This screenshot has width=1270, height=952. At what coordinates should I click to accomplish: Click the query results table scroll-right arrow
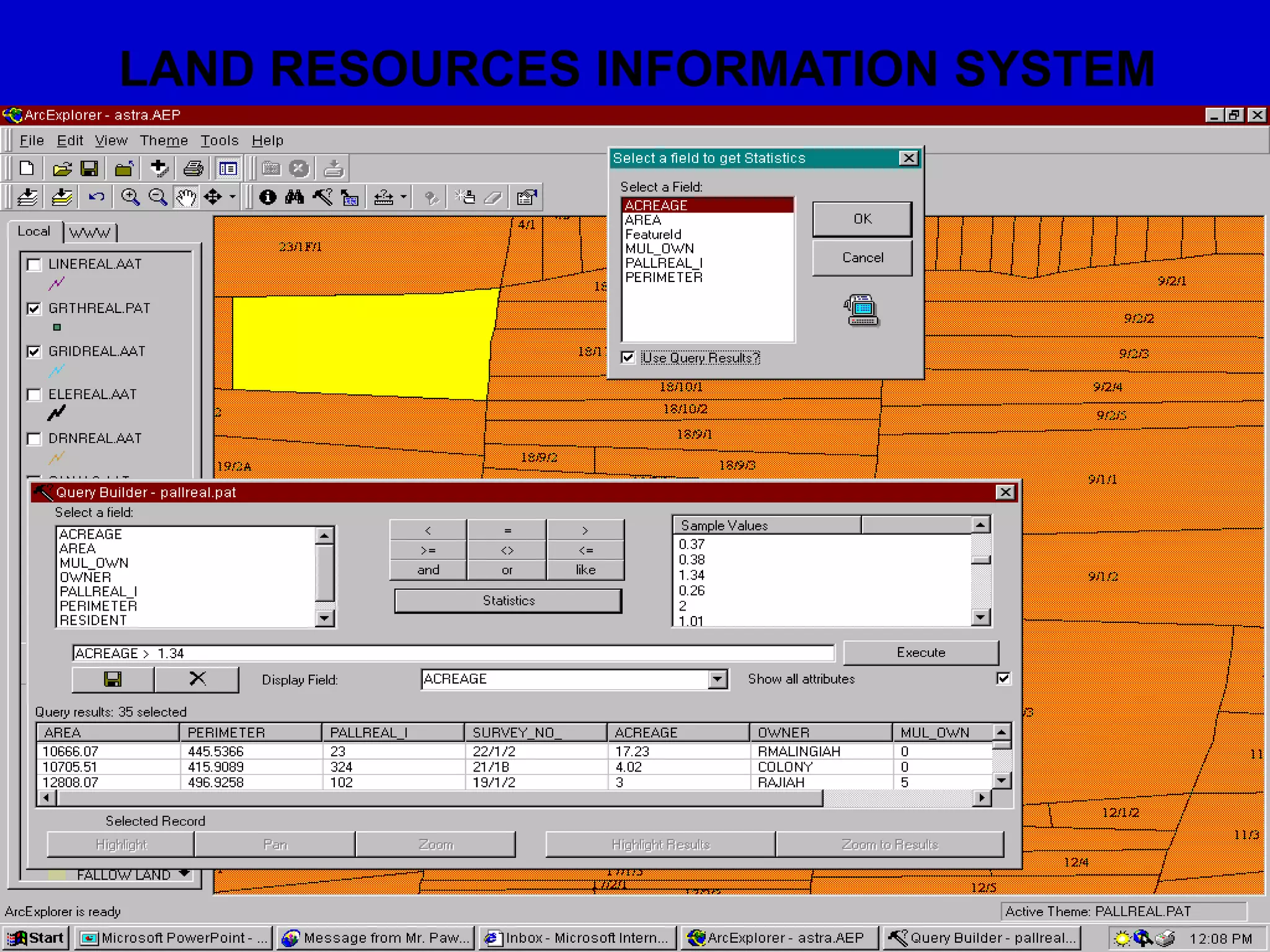pyautogui.click(x=981, y=798)
